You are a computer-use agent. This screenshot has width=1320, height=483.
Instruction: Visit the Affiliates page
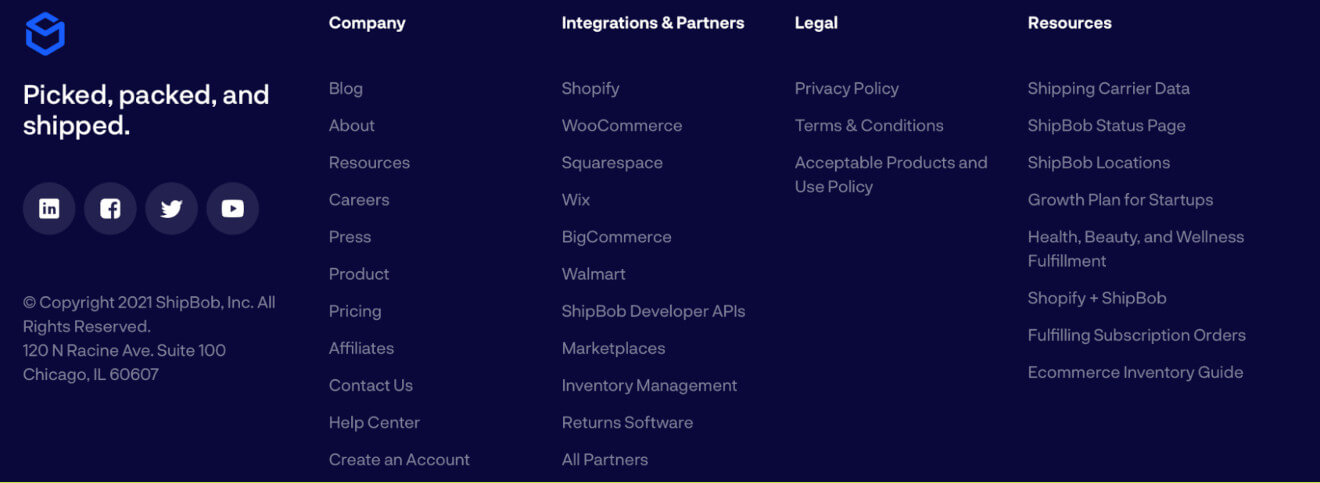[x=361, y=347]
